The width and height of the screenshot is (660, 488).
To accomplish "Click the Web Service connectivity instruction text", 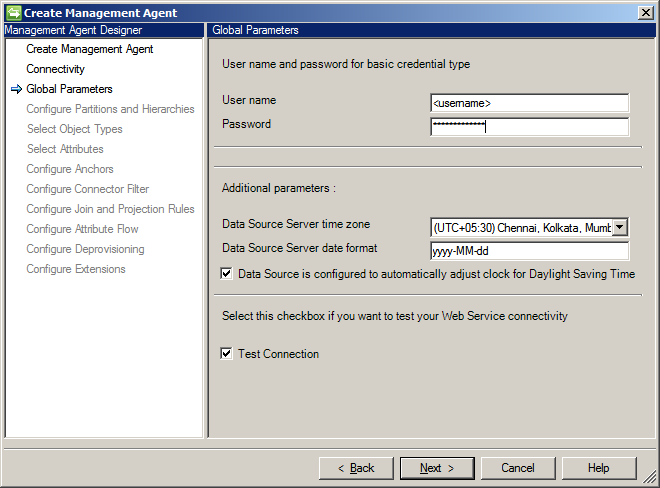I will pos(395,316).
